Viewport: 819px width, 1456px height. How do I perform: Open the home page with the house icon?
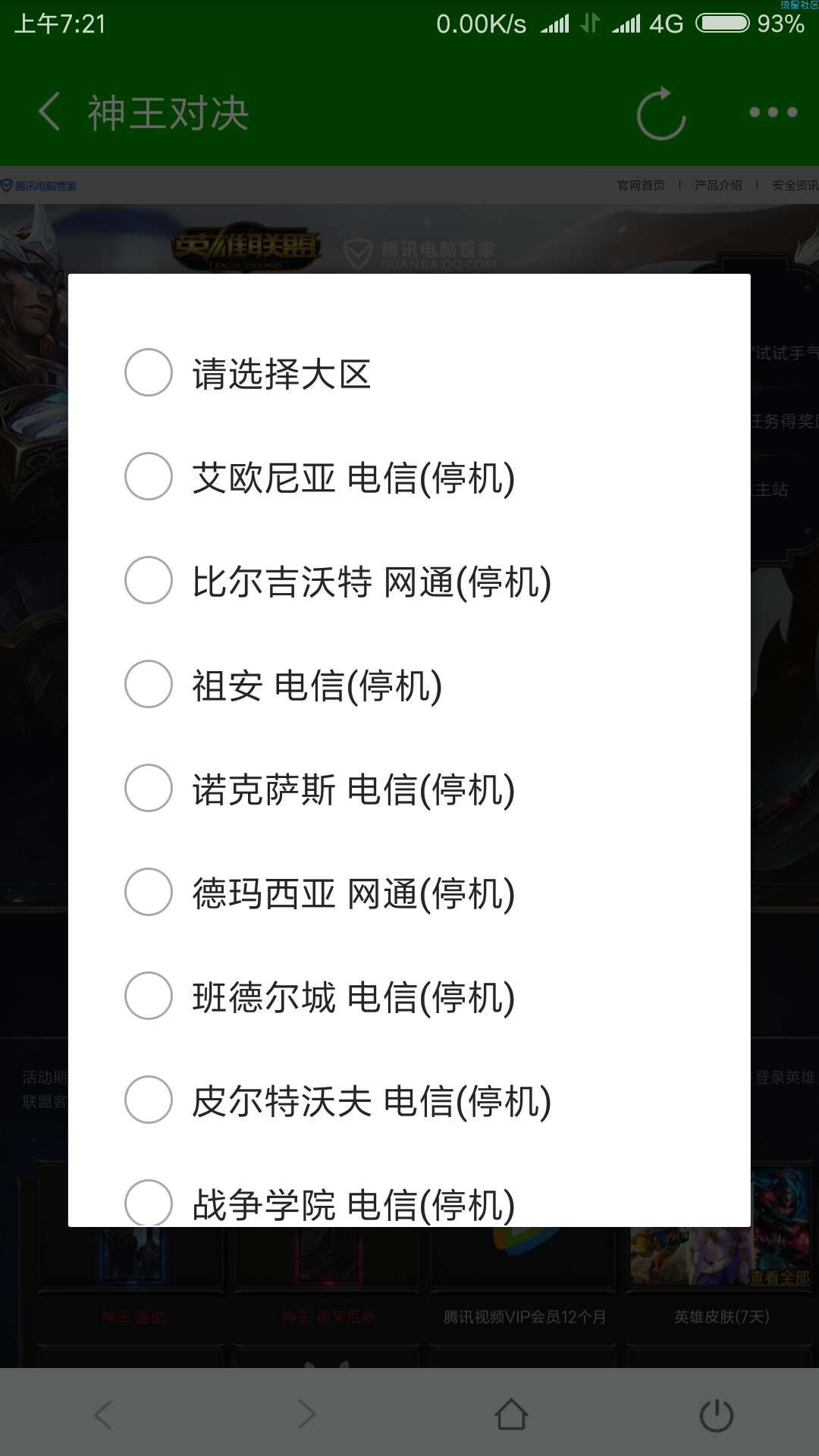[511, 1414]
